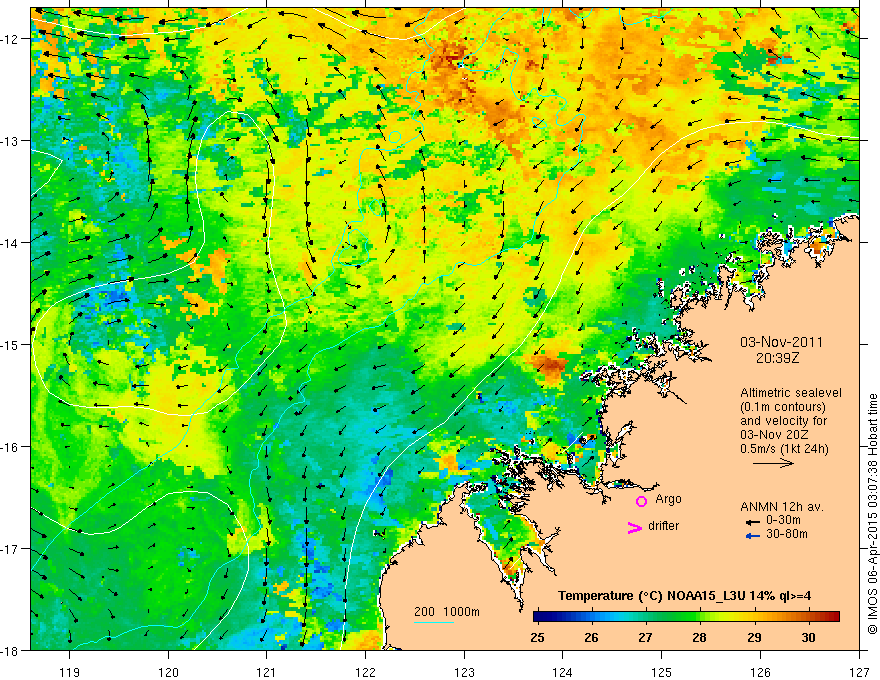Click the latitude axis label -17
This screenshot has width=880, height=680.
(x=11, y=549)
